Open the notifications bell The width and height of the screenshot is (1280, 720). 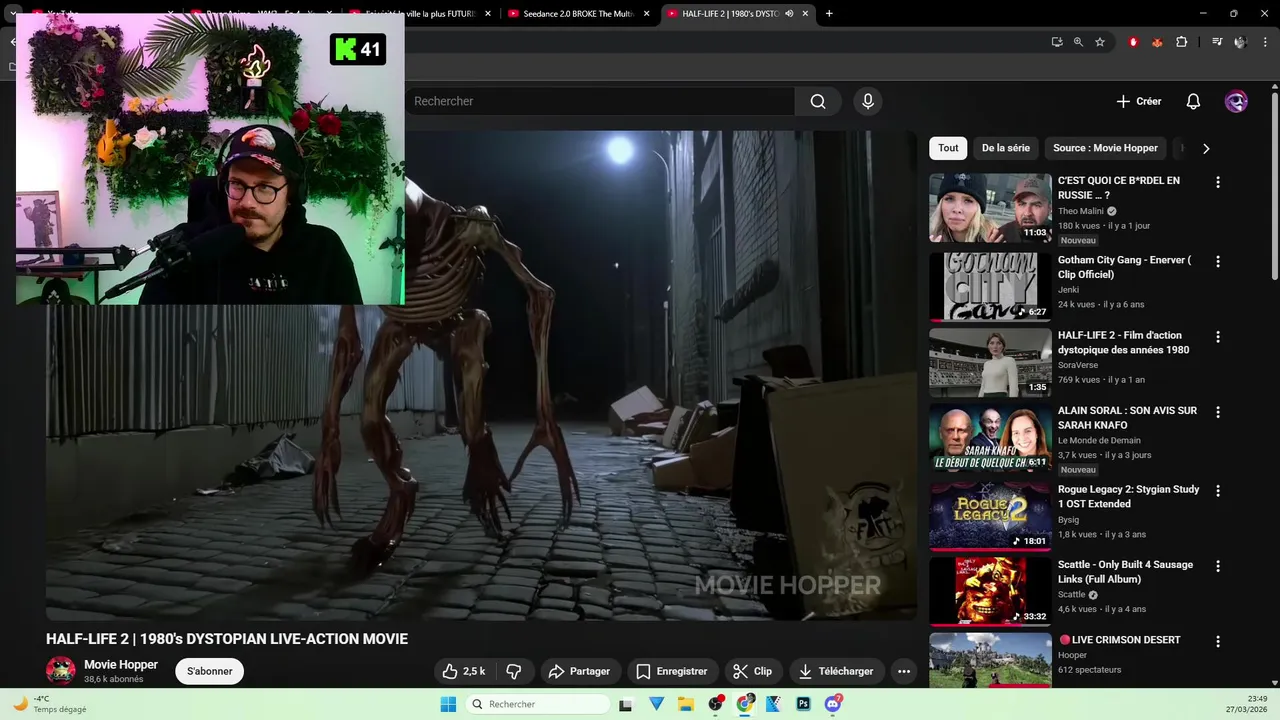(x=1193, y=101)
